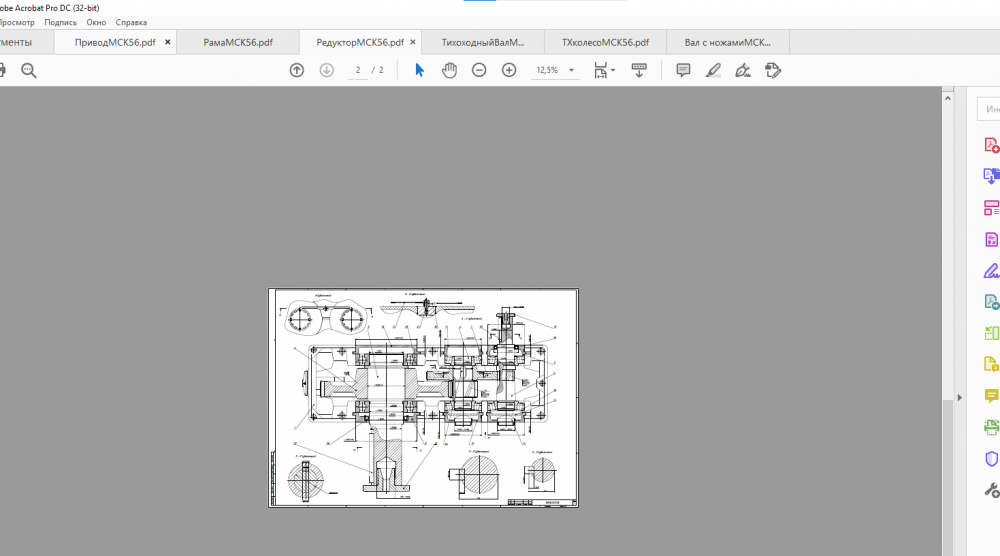Open the yellow Comment tool in sidebar
Image resolution: width=1000 pixels, height=556 pixels.
(991, 396)
